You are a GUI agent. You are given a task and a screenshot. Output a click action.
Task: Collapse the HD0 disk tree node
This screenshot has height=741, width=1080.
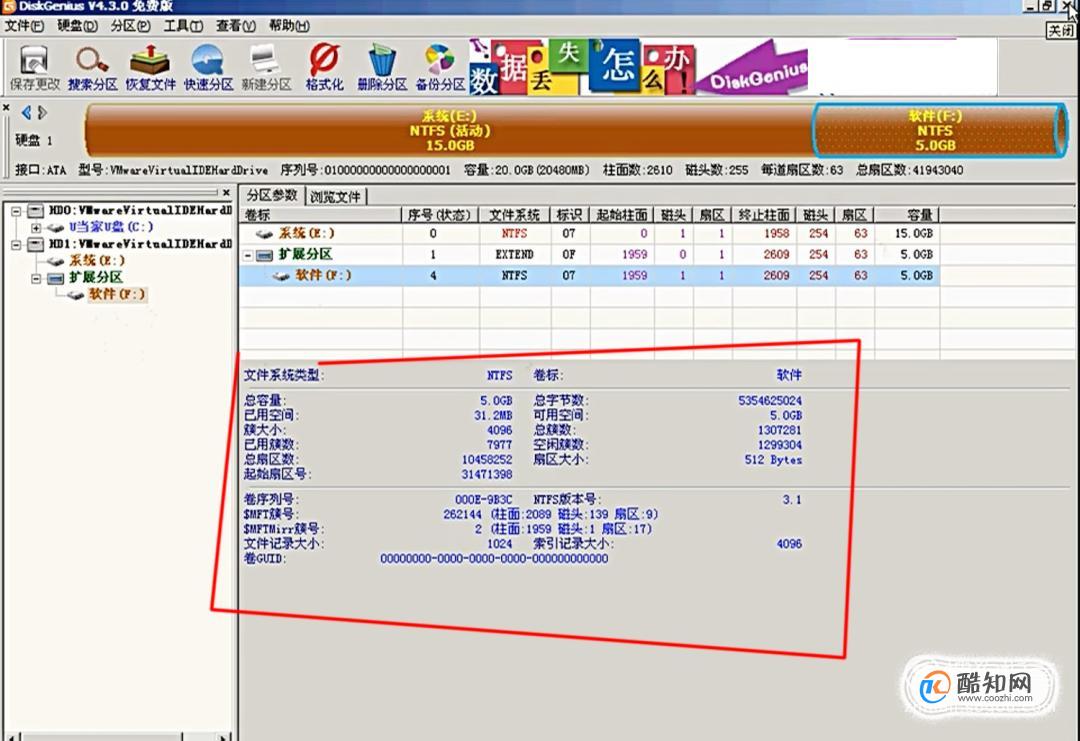pos(17,211)
